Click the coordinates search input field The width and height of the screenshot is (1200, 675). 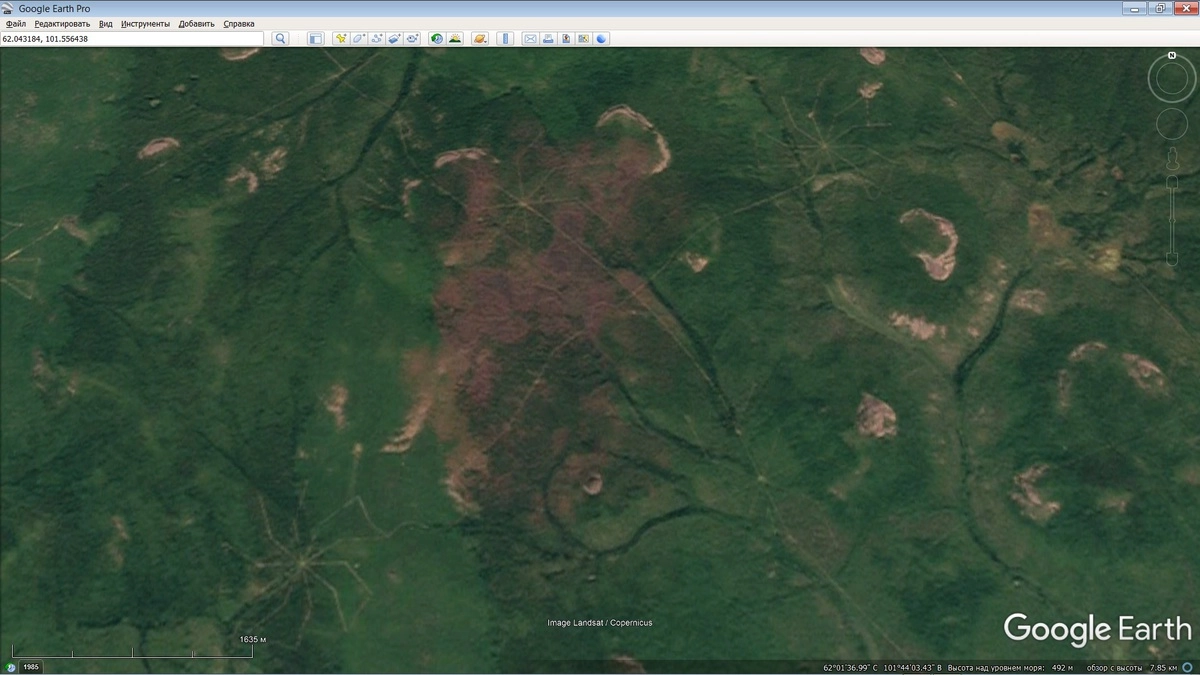click(132, 39)
